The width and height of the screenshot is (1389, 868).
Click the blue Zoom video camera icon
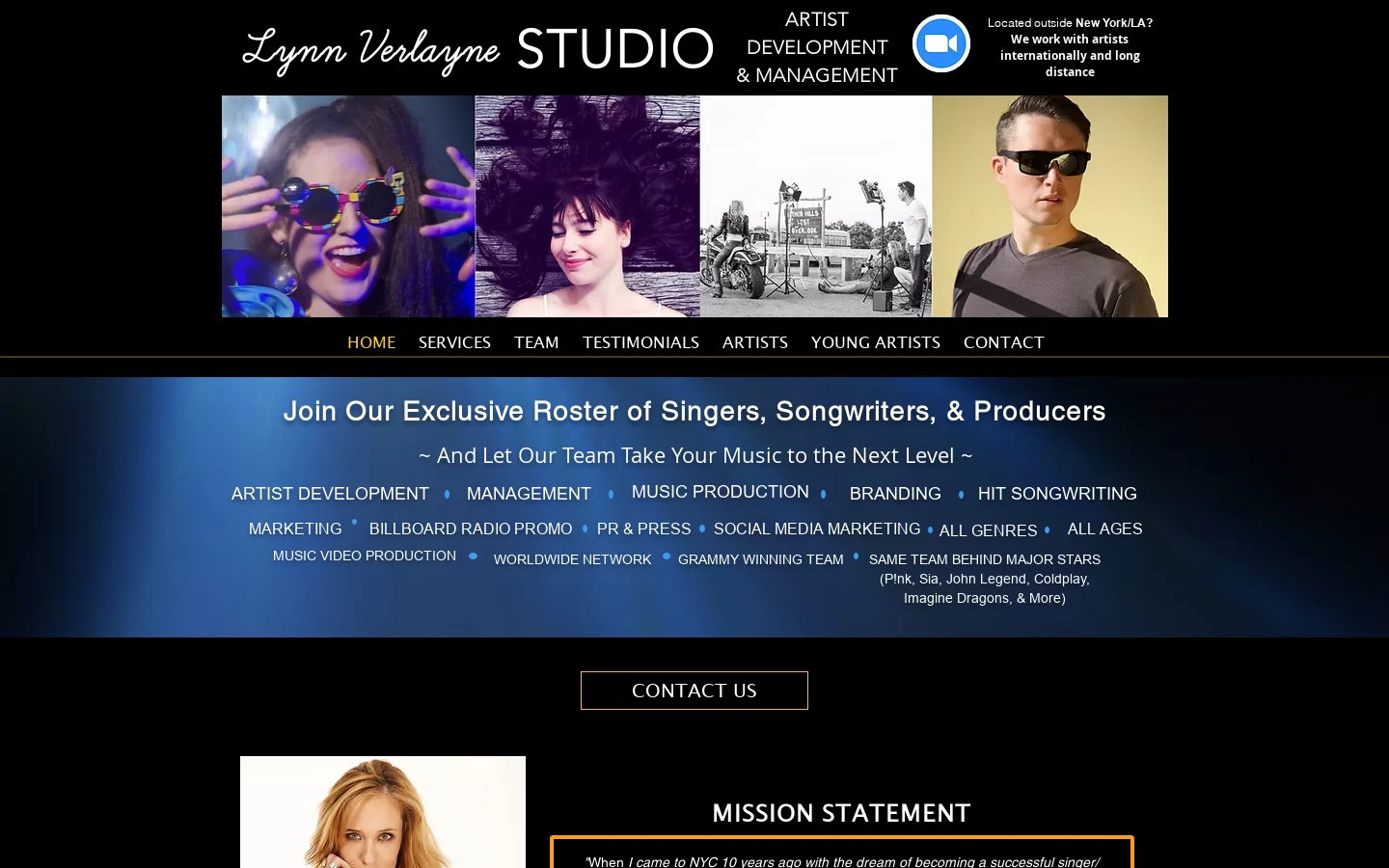tap(941, 43)
